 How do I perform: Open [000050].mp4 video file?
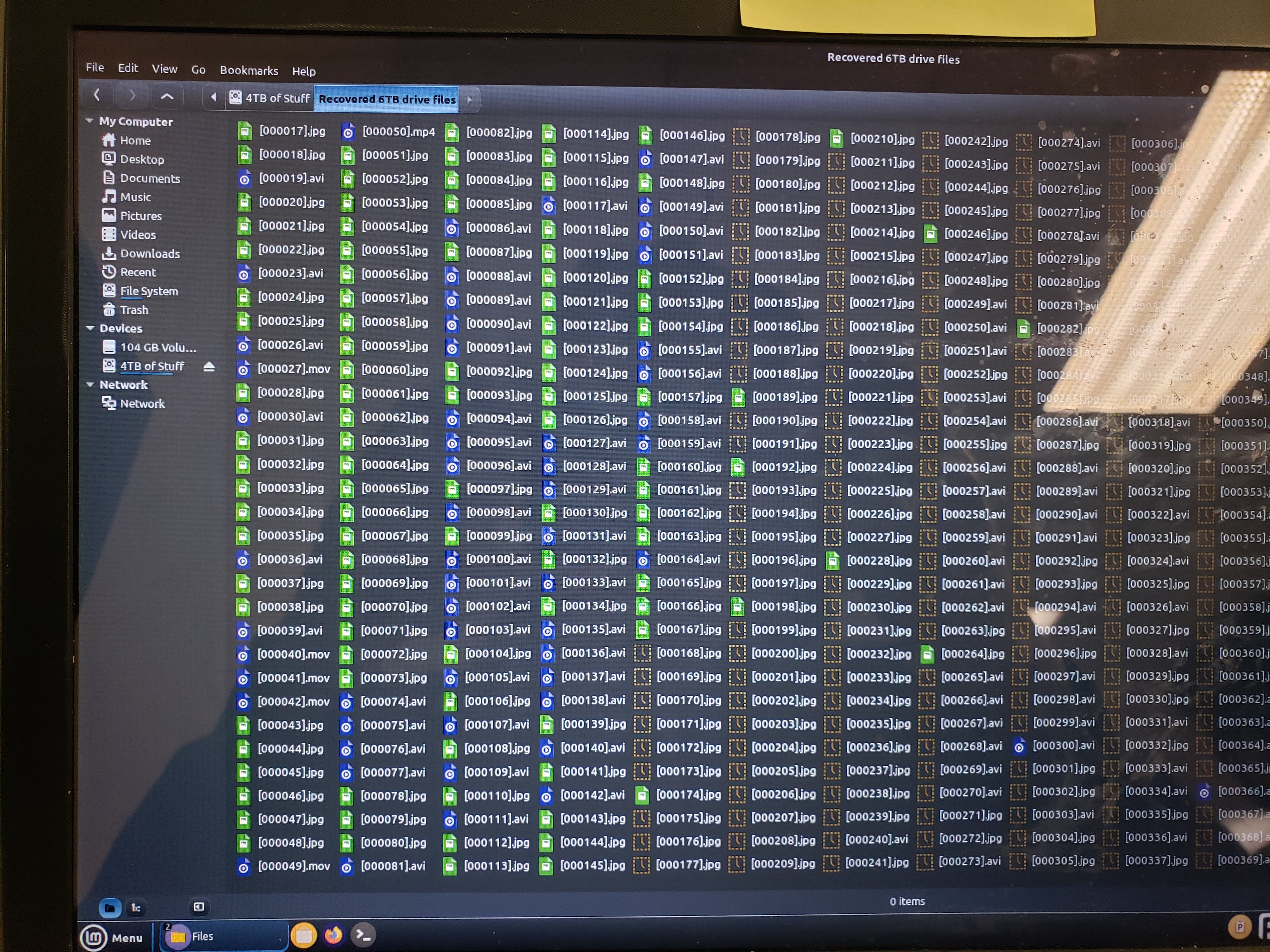[398, 132]
